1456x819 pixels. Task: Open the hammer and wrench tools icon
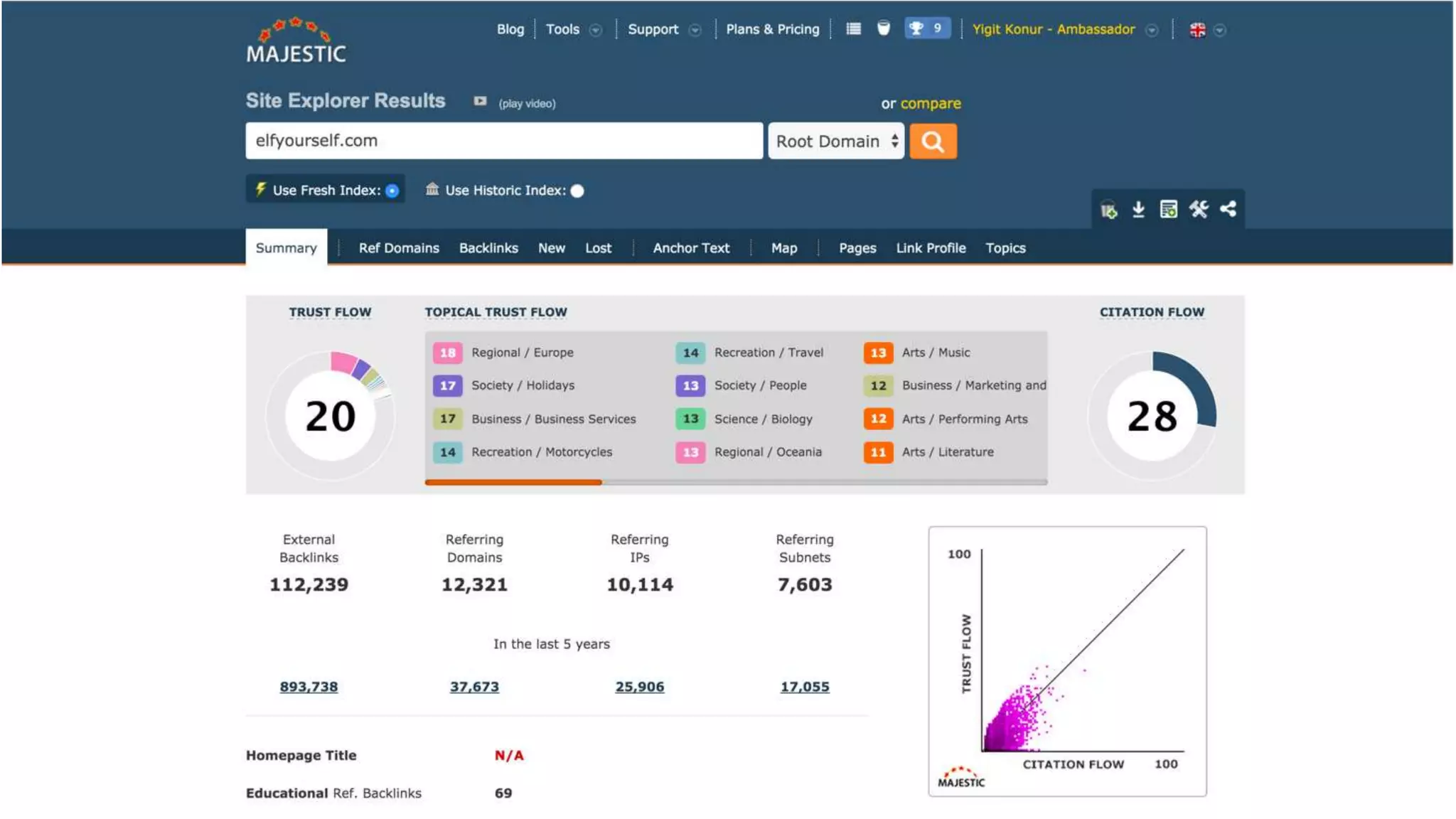click(x=1199, y=210)
